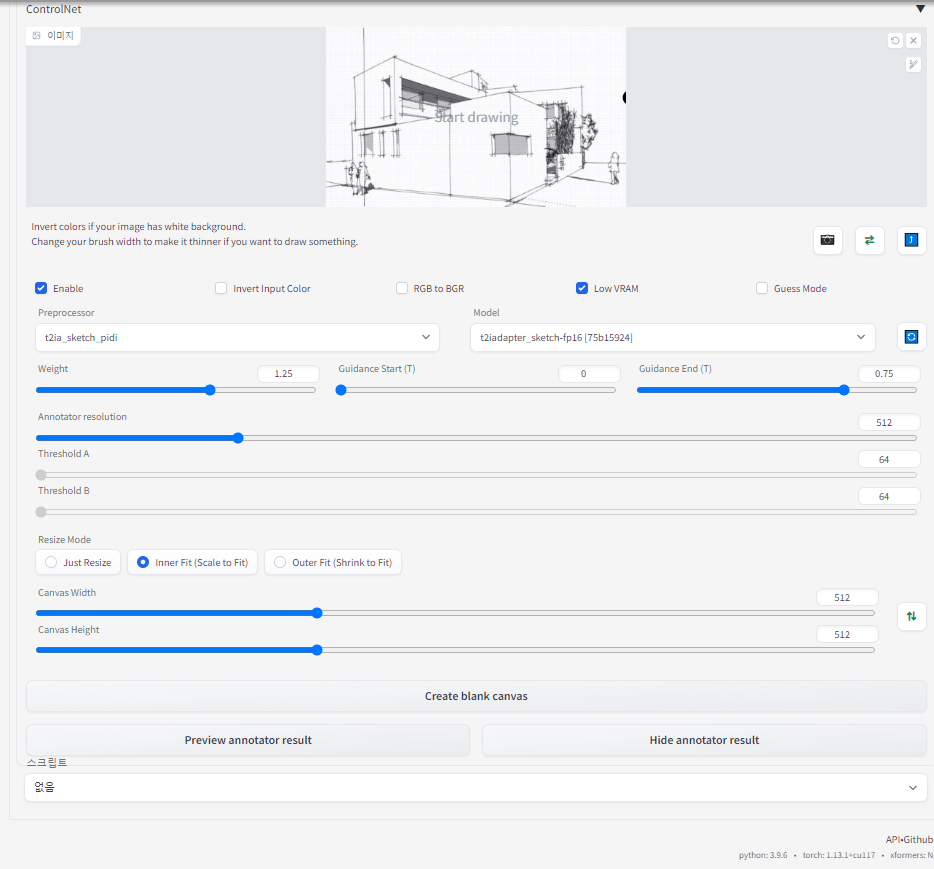Open the script dropdown showing 없음
934x869 pixels.
476,787
